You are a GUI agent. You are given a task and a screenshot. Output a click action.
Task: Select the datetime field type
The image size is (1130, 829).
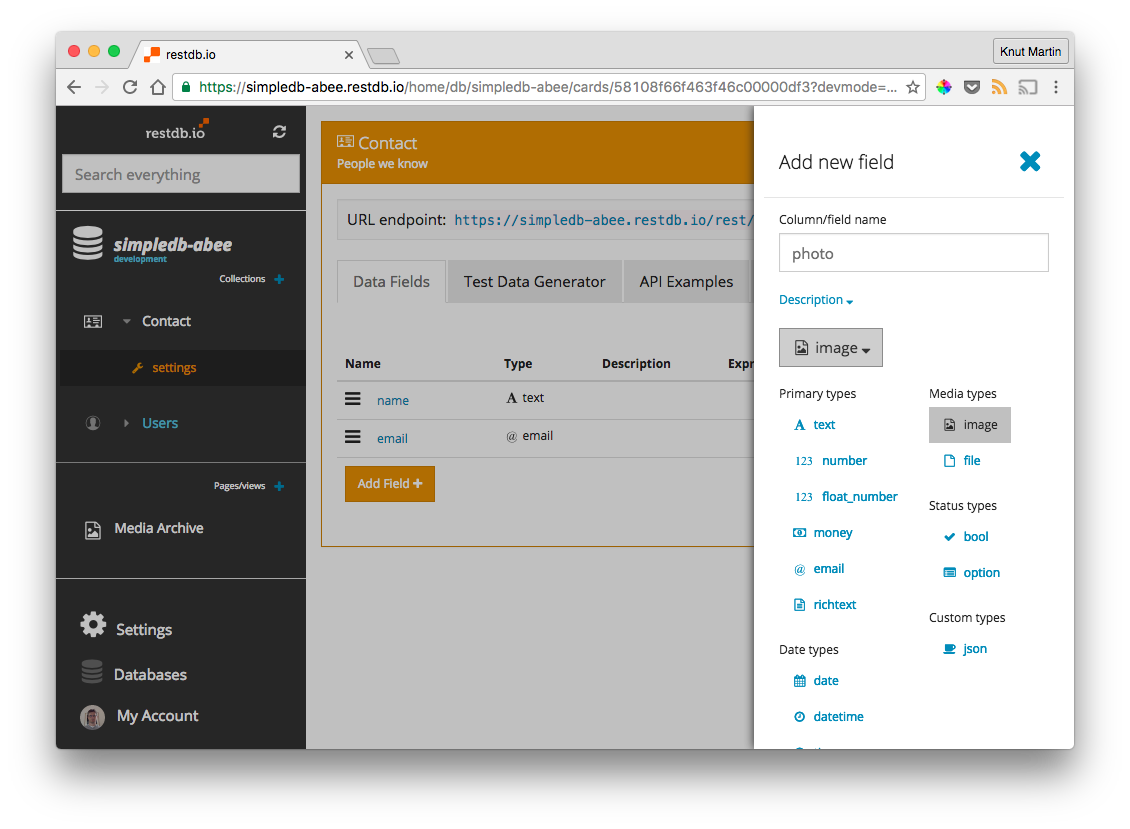(828, 717)
